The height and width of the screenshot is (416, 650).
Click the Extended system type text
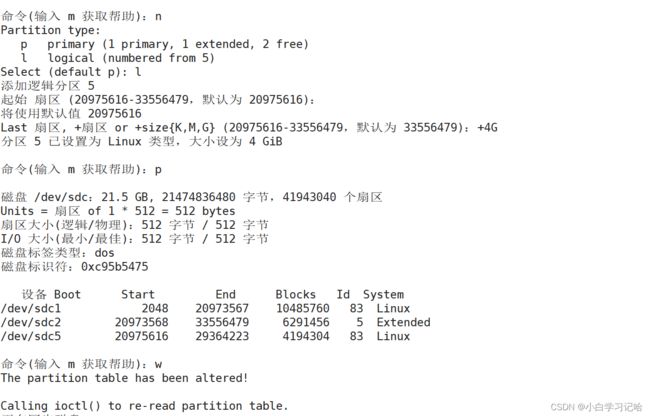403,322
